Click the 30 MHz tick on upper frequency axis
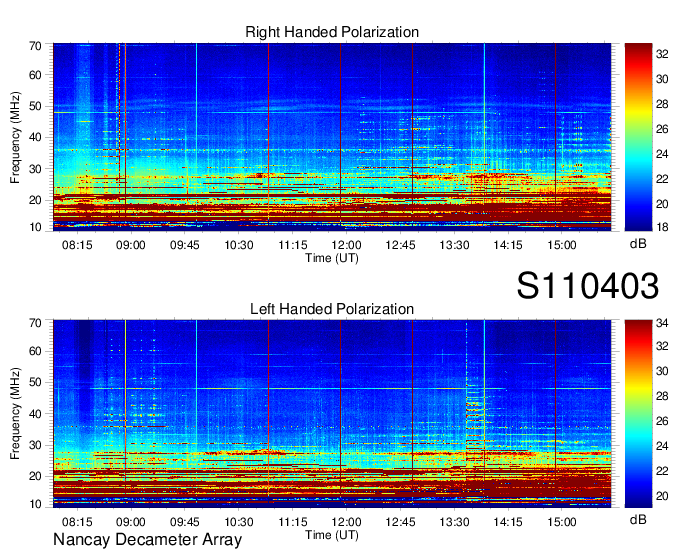Viewport: 680px width, 552px height. point(35,169)
